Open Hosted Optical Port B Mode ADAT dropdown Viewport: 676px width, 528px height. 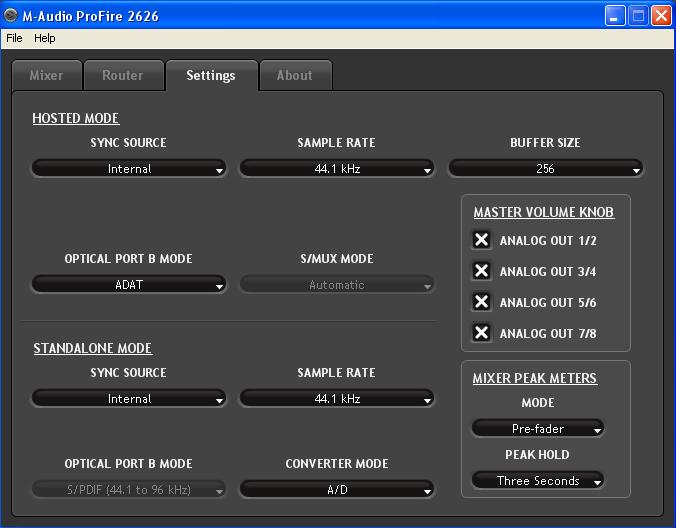[x=128, y=284]
